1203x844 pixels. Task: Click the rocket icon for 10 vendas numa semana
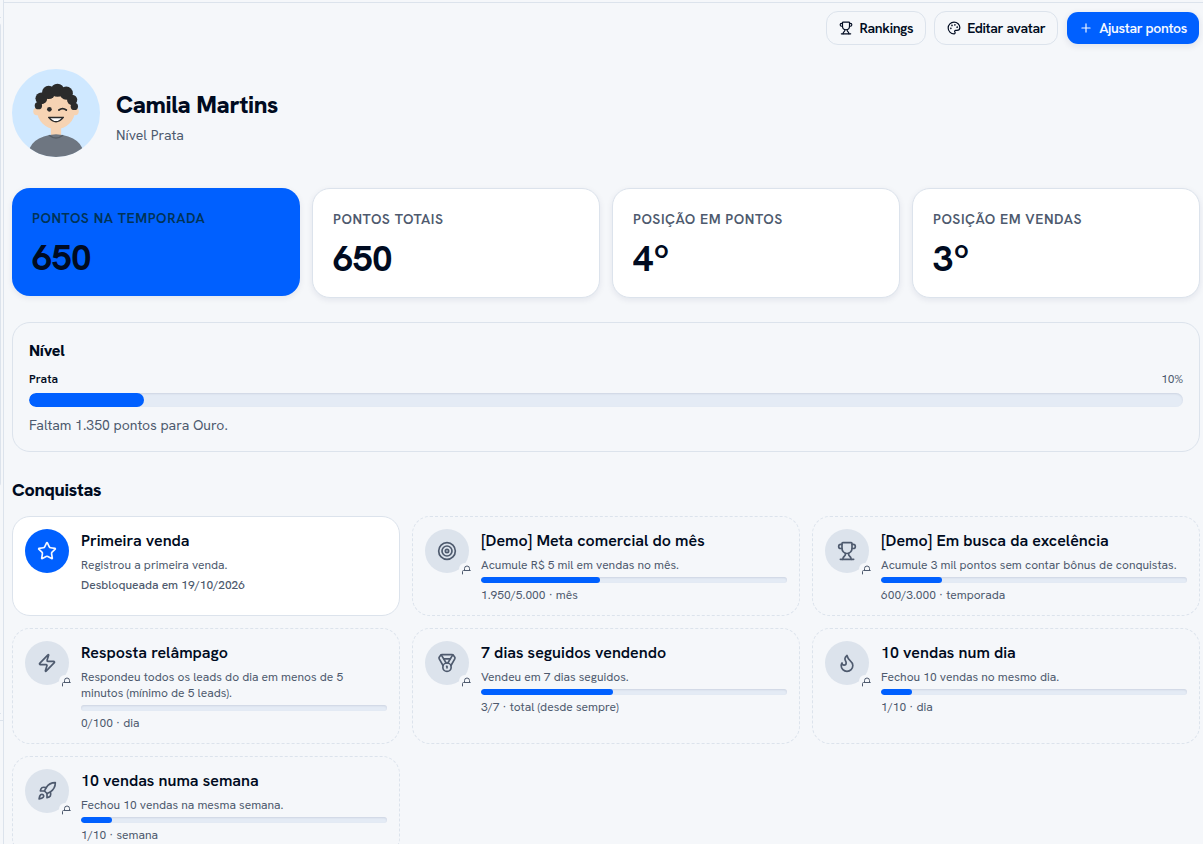(46, 791)
